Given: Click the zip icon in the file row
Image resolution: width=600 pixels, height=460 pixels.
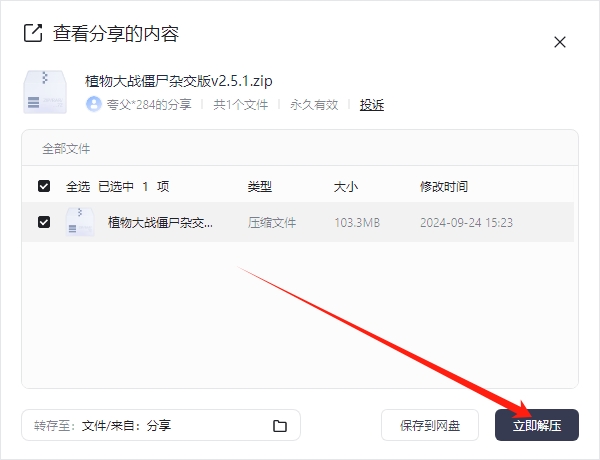Looking at the screenshot, I should tap(80, 222).
